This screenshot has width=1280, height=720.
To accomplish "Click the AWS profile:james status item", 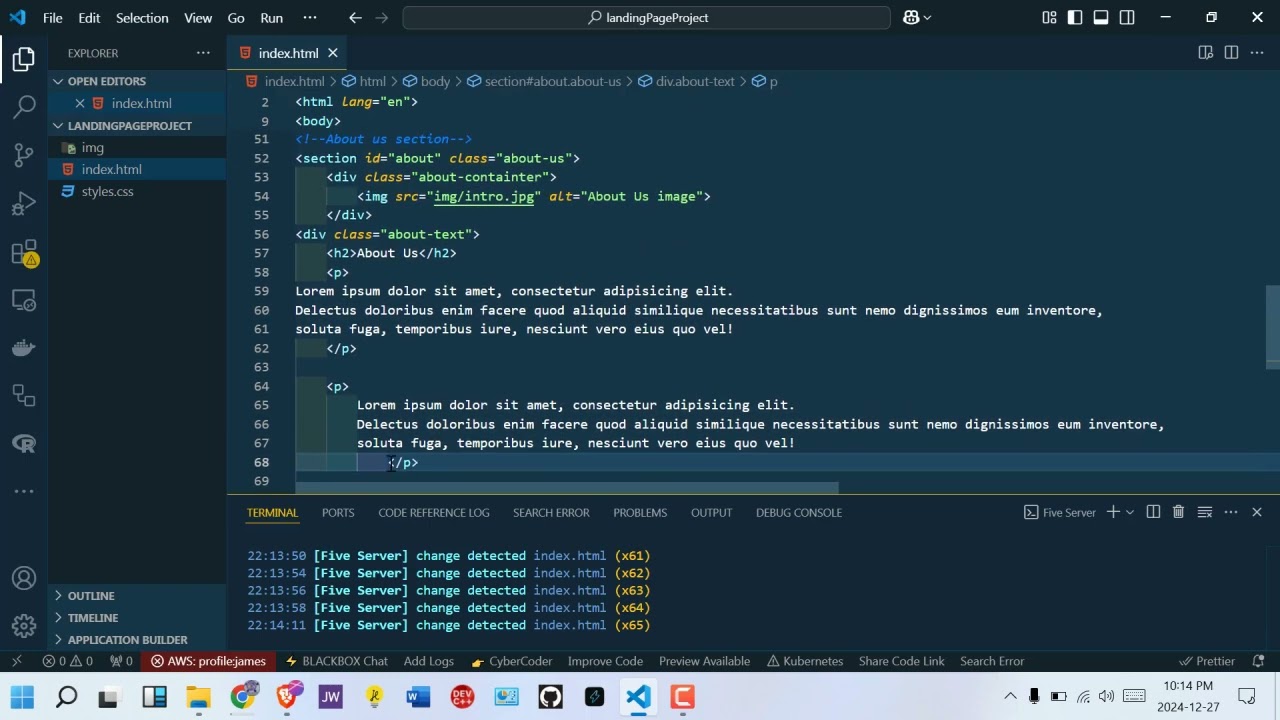I will [208, 661].
